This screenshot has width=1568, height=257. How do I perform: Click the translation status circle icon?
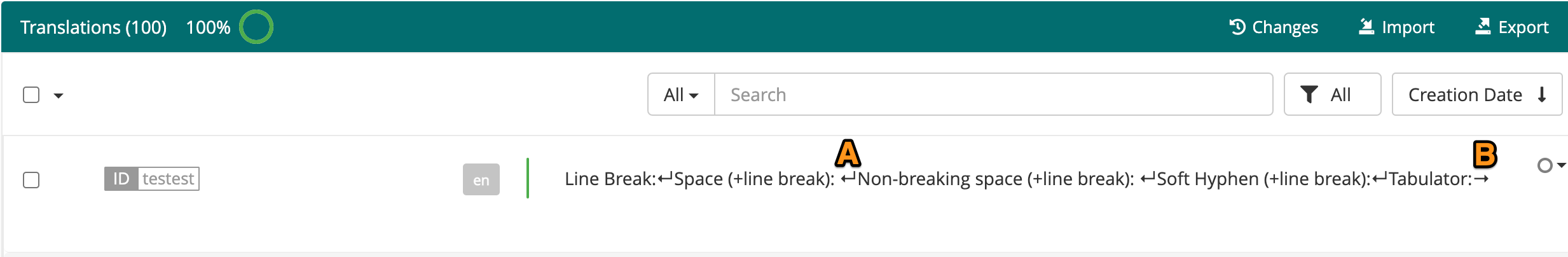tap(1545, 165)
